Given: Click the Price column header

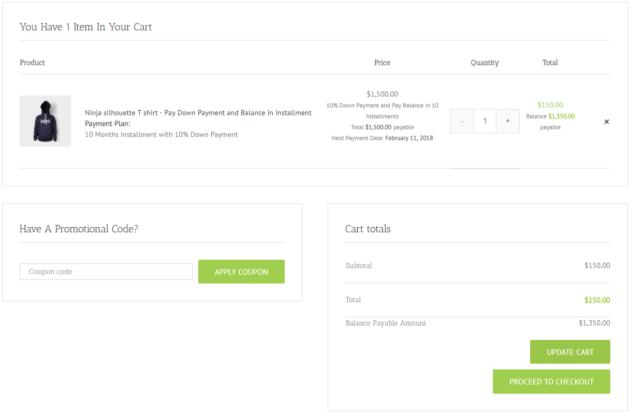Looking at the screenshot, I should tap(382, 62).
